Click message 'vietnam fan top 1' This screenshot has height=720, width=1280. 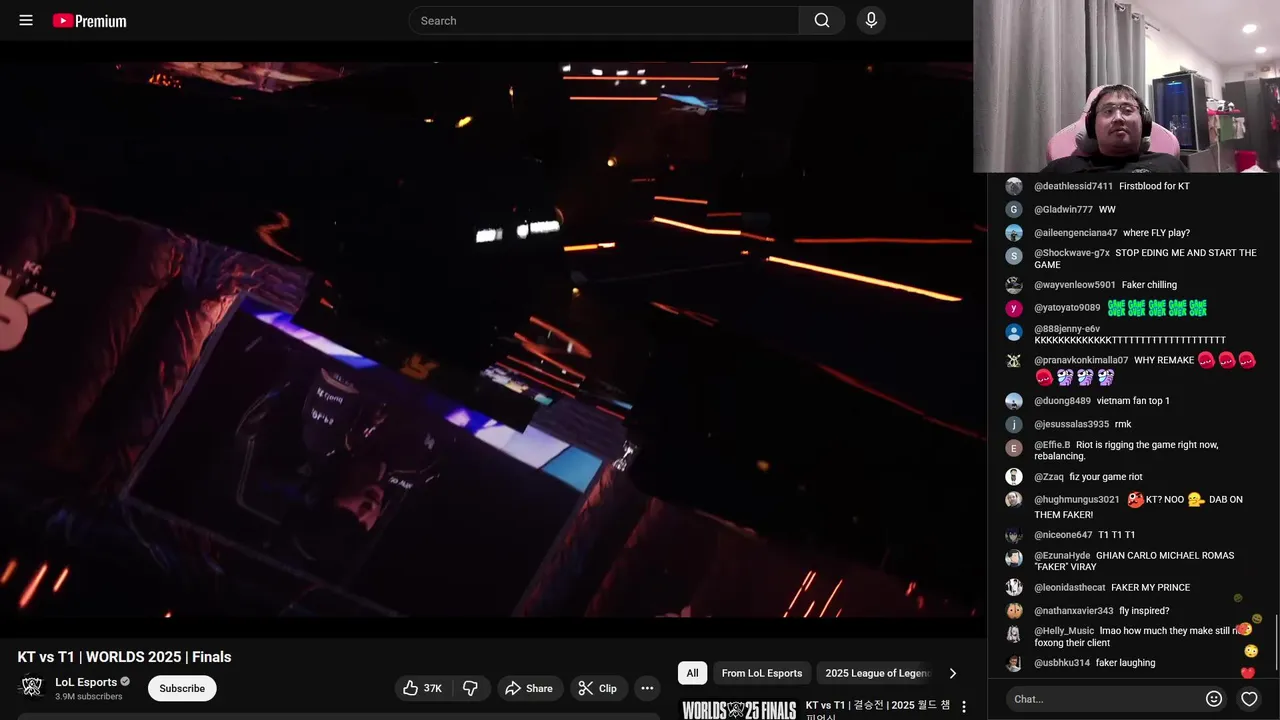[1133, 401]
